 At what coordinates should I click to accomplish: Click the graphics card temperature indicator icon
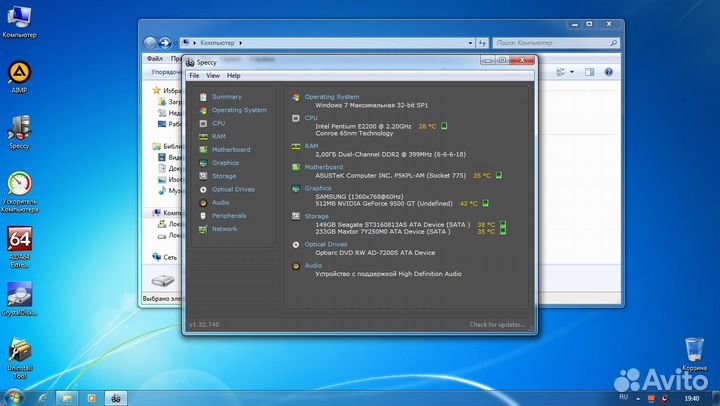pyautogui.click(x=485, y=203)
